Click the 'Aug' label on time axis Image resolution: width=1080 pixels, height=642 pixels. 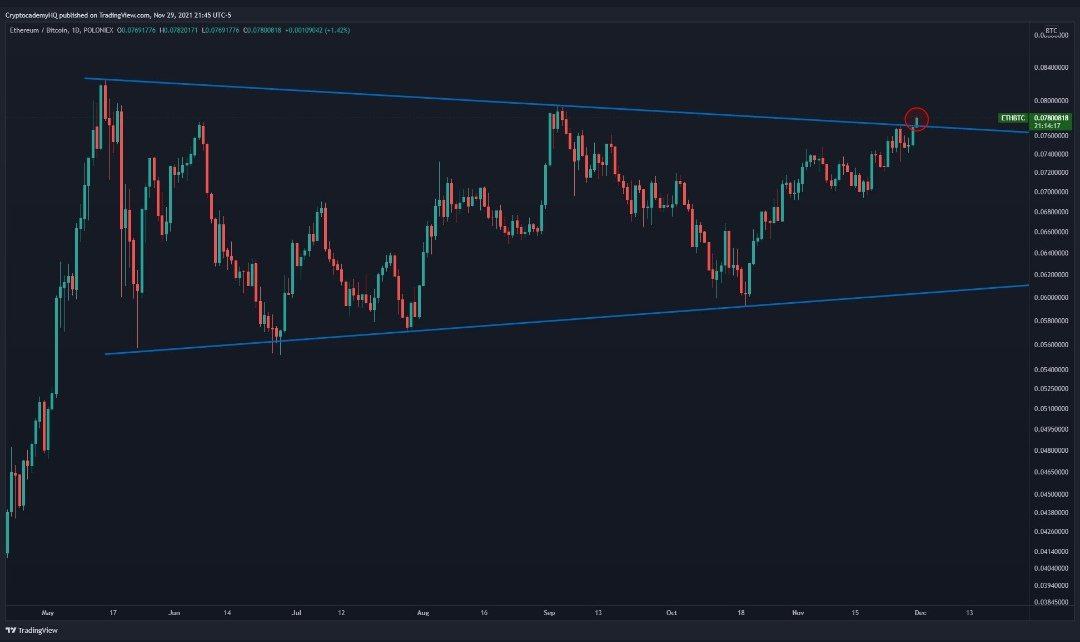423,612
